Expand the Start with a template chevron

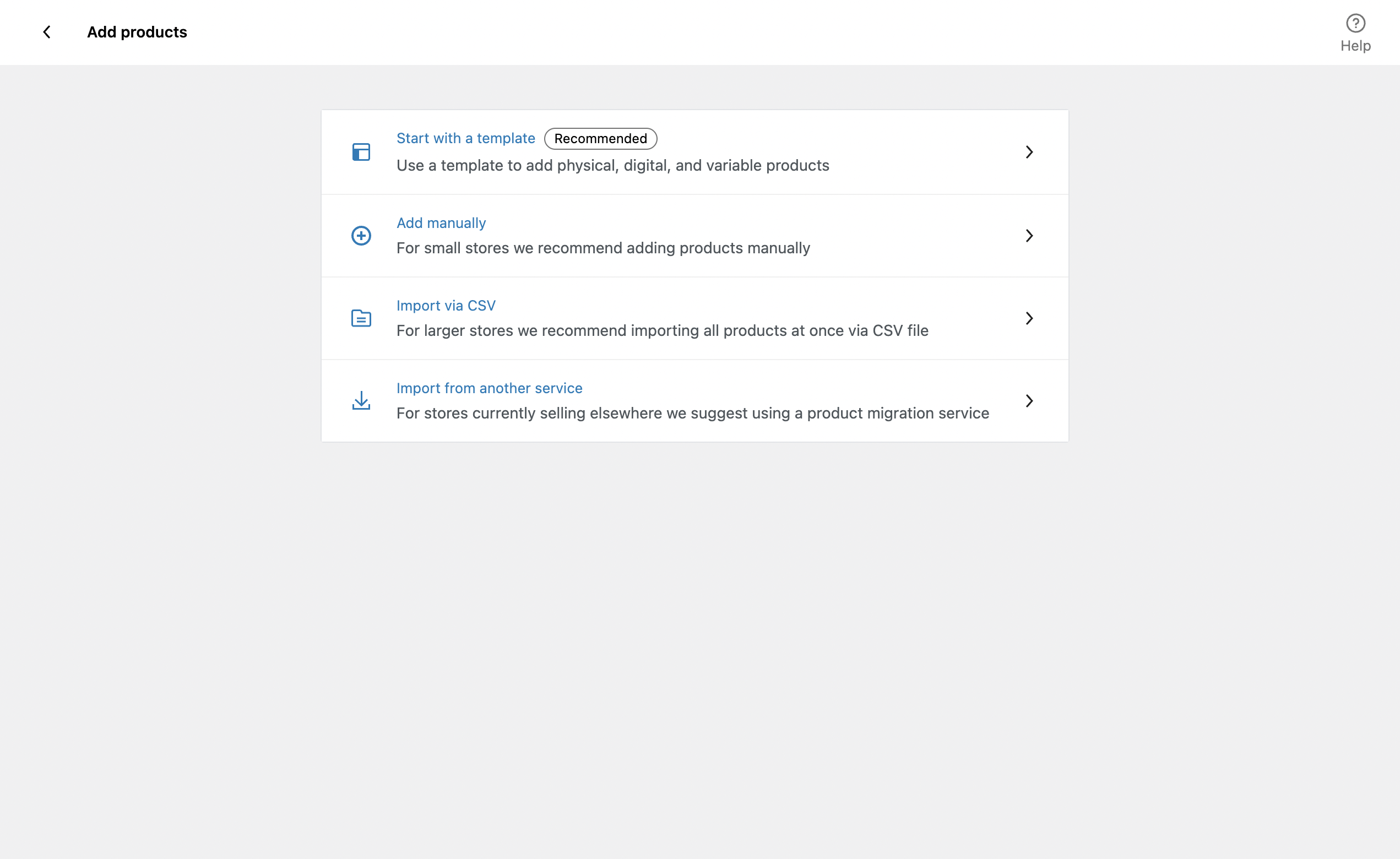coord(1029,153)
